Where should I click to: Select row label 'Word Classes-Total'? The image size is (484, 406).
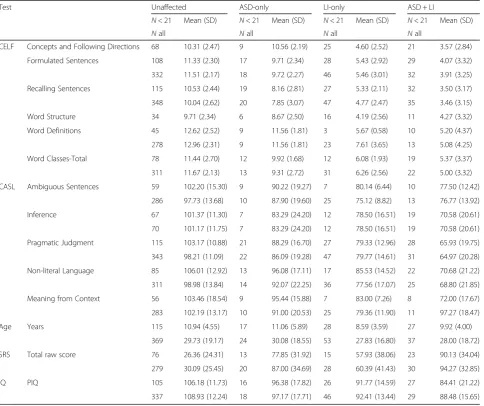coord(57,159)
